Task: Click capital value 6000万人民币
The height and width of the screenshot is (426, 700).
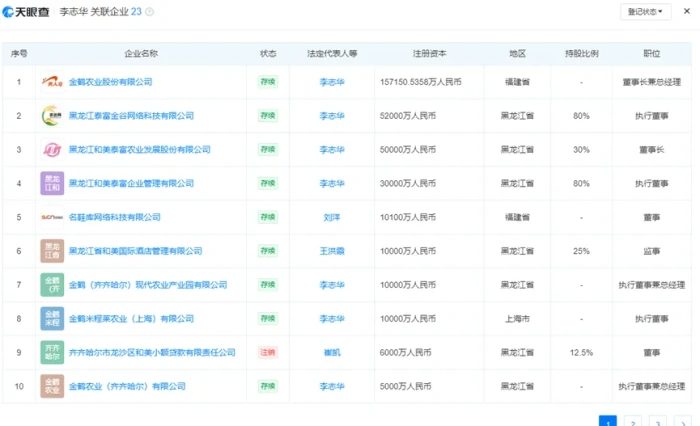Action: coord(405,352)
